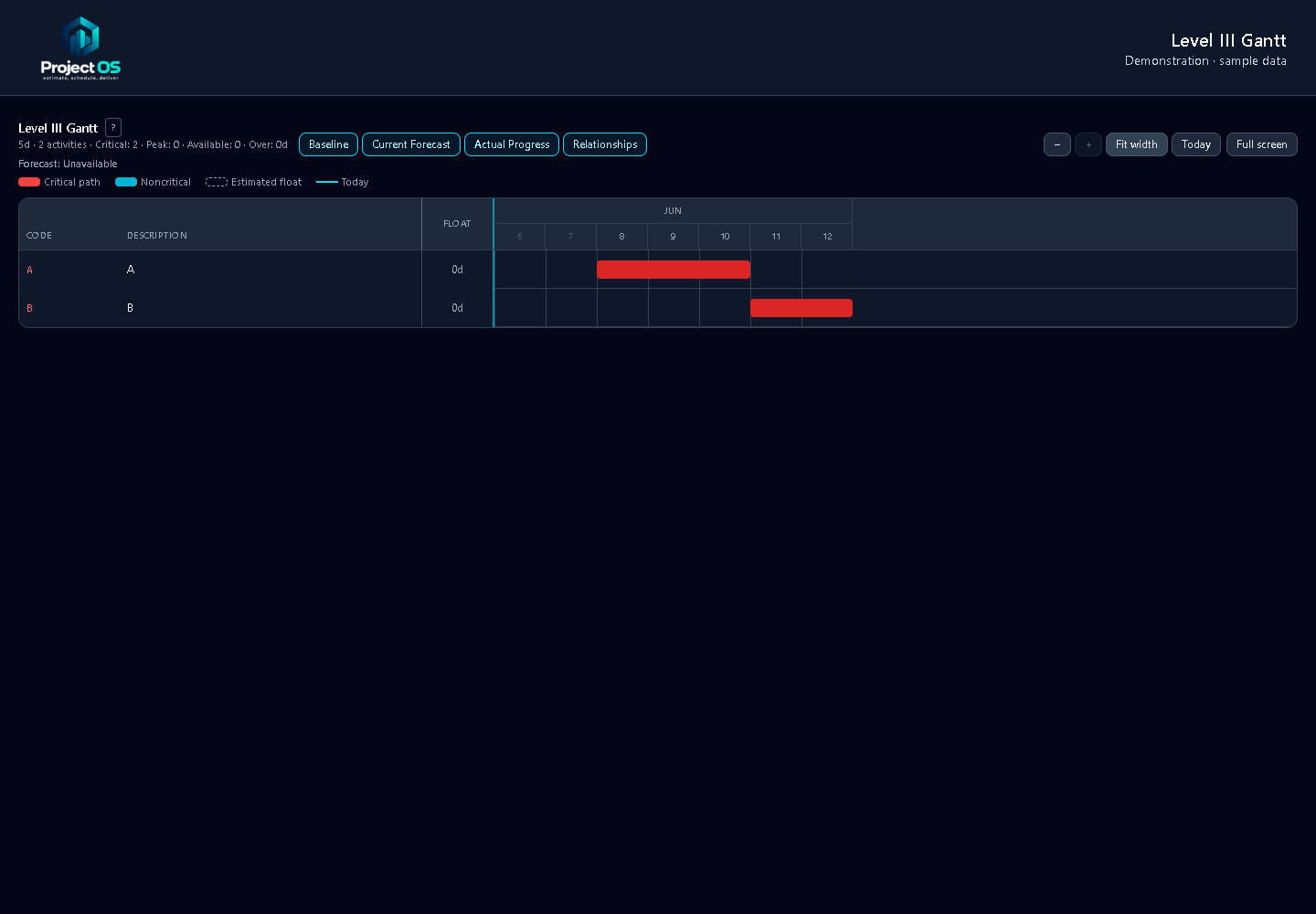Image resolution: width=1316 pixels, height=914 pixels.
Task: Open the help question mark icon
Action: pyautogui.click(x=113, y=128)
